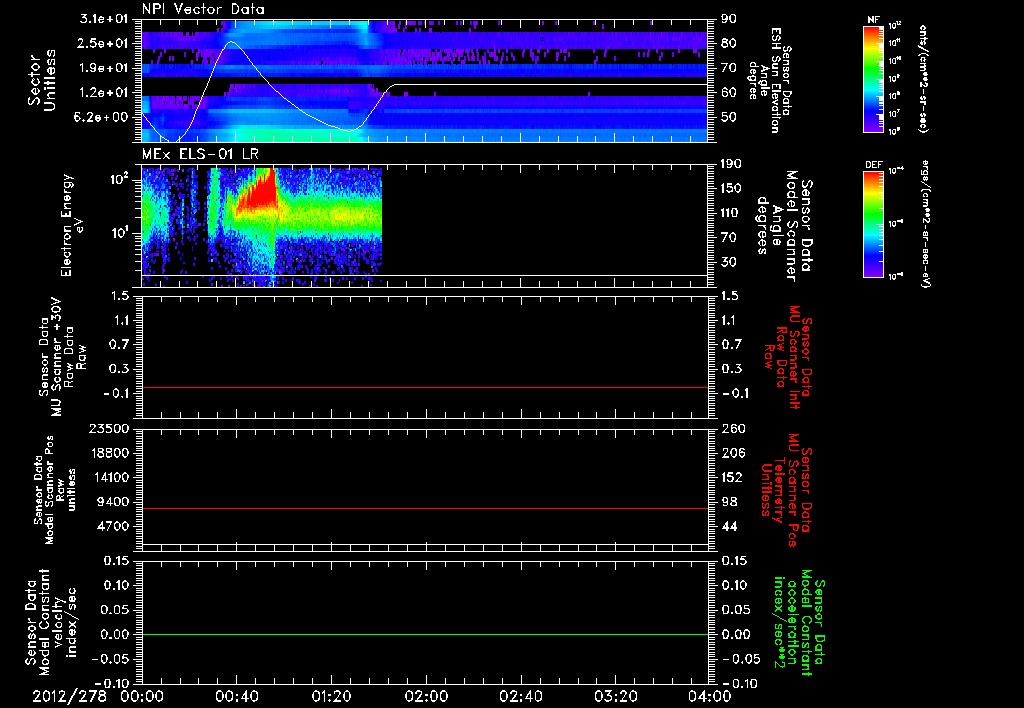Click the red trace in MU Scanner +30V panel
Viewport: 1024px width, 708px height.
425,387
